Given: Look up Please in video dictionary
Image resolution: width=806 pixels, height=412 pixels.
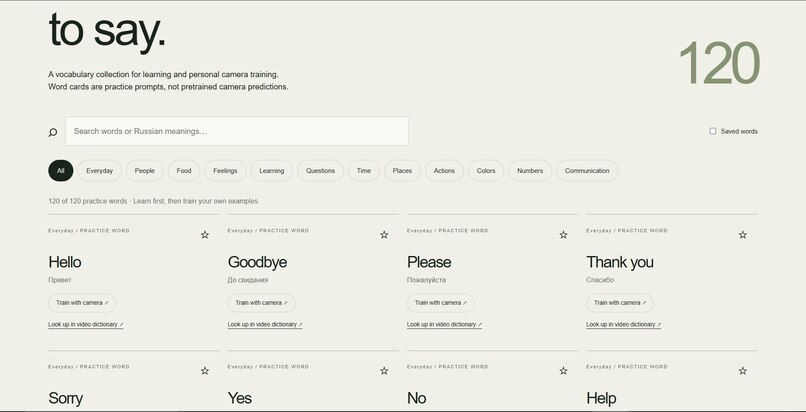Looking at the screenshot, I should pos(445,325).
